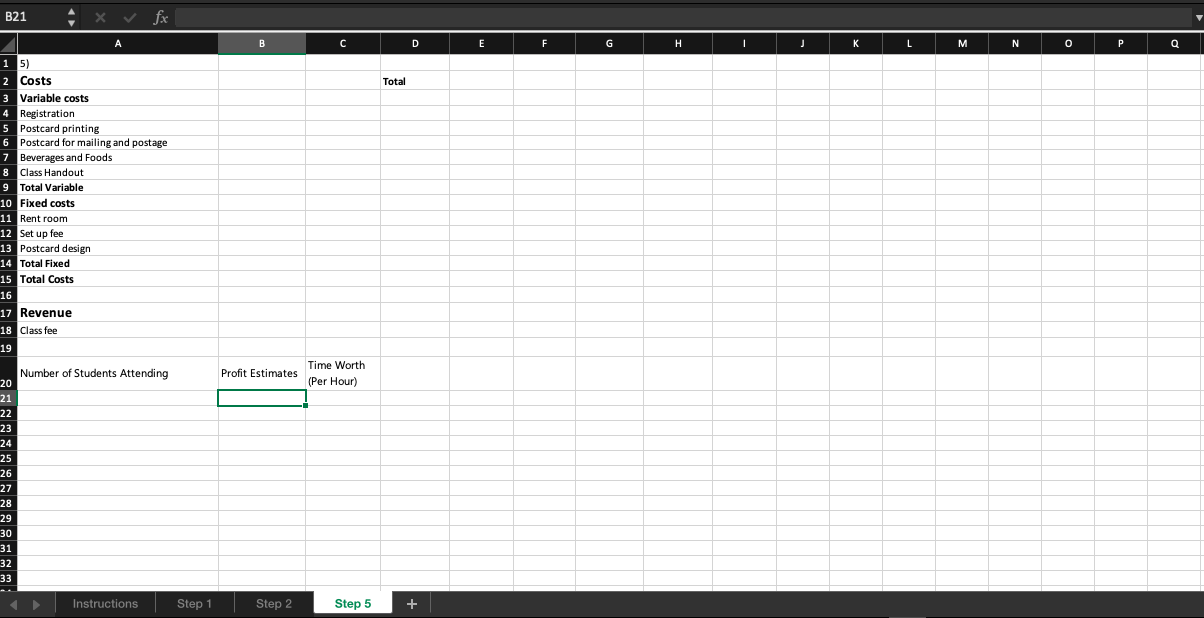Select entire row 21 by its header

click(8, 398)
